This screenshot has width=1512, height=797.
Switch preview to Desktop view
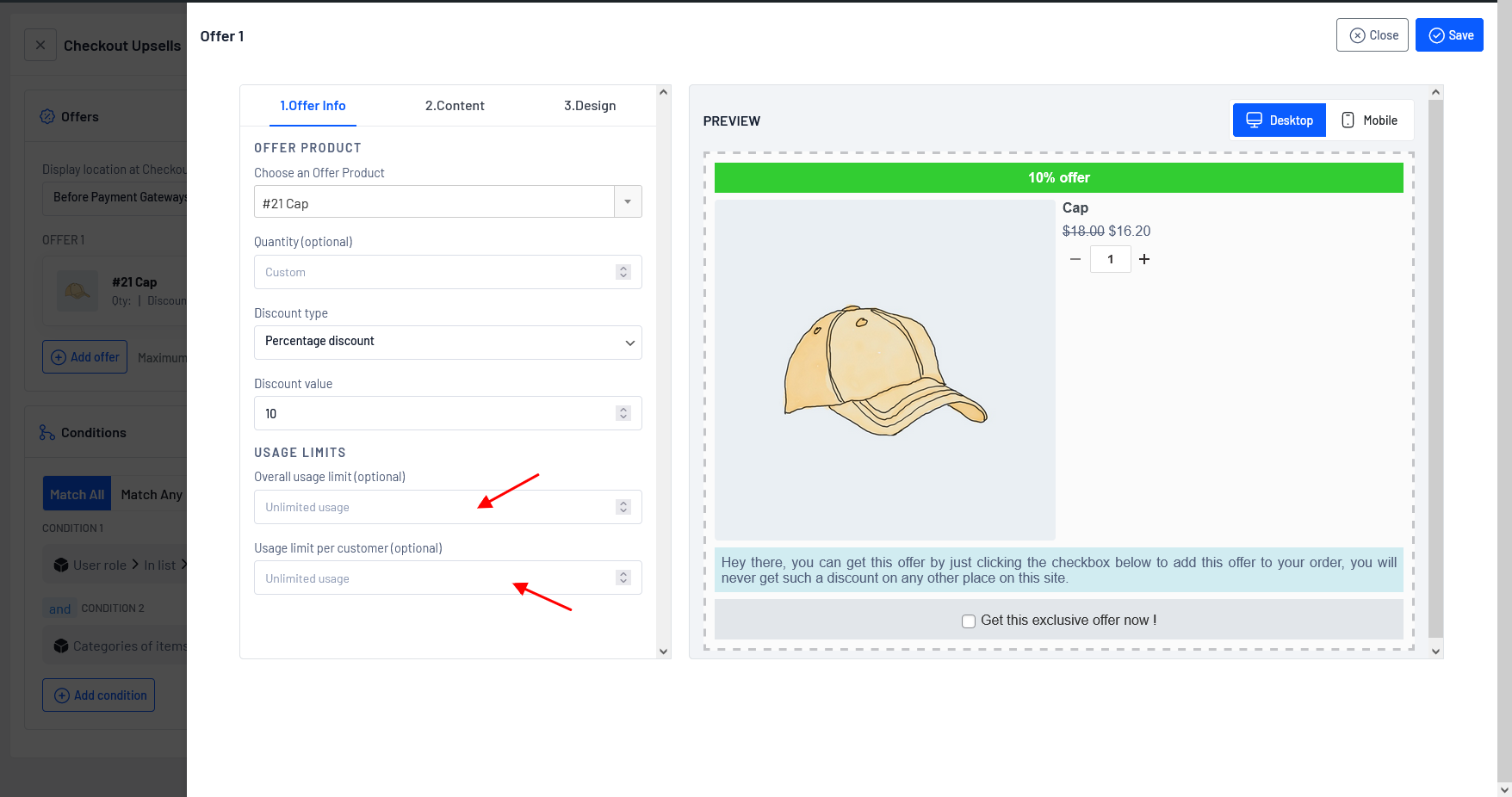(1280, 120)
